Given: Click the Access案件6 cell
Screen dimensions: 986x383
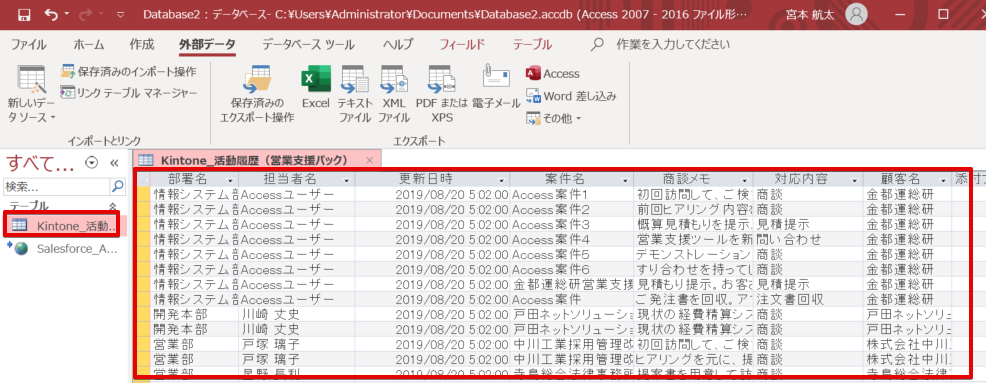Looking at the screenshot, I should [x=572, y=269].
